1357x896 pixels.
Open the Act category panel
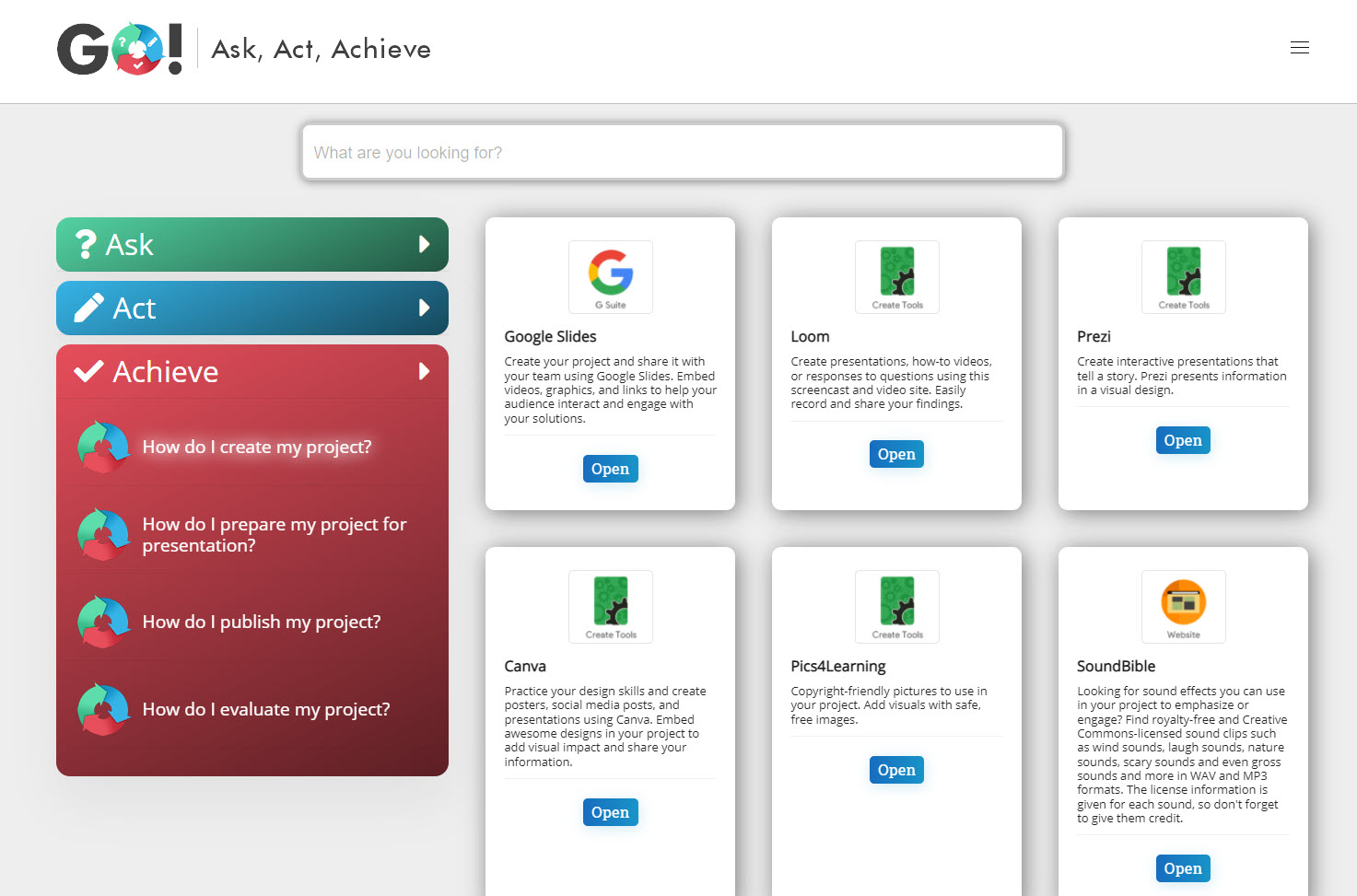(252, 308)
